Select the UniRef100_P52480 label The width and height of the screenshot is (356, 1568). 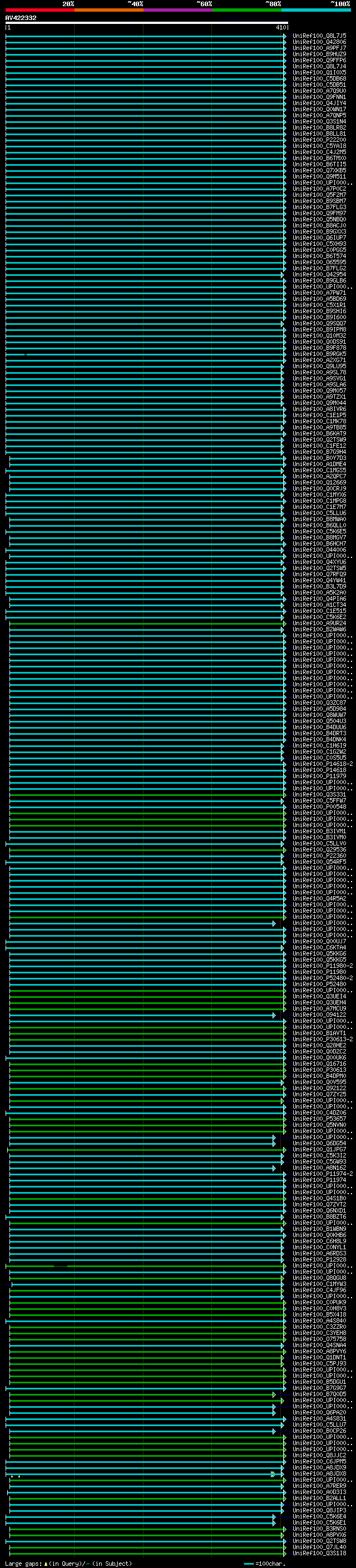pos(319,985)
